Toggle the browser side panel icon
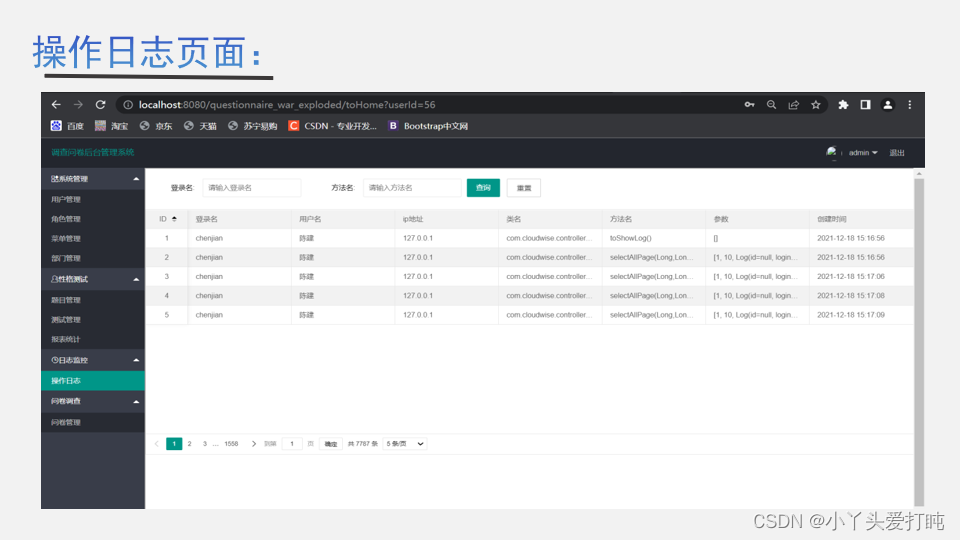 pos(865,105)
